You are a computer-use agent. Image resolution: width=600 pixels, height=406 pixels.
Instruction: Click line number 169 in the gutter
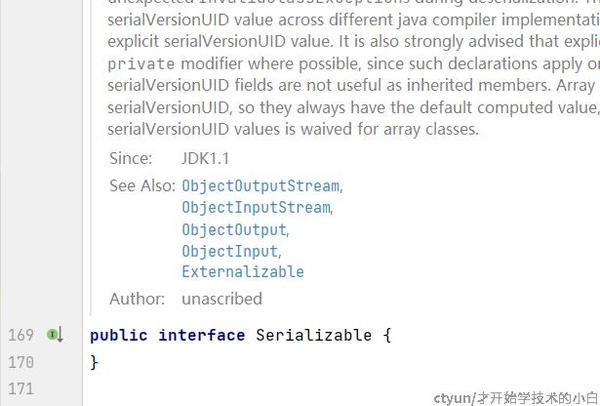click(x=21, y=335)
